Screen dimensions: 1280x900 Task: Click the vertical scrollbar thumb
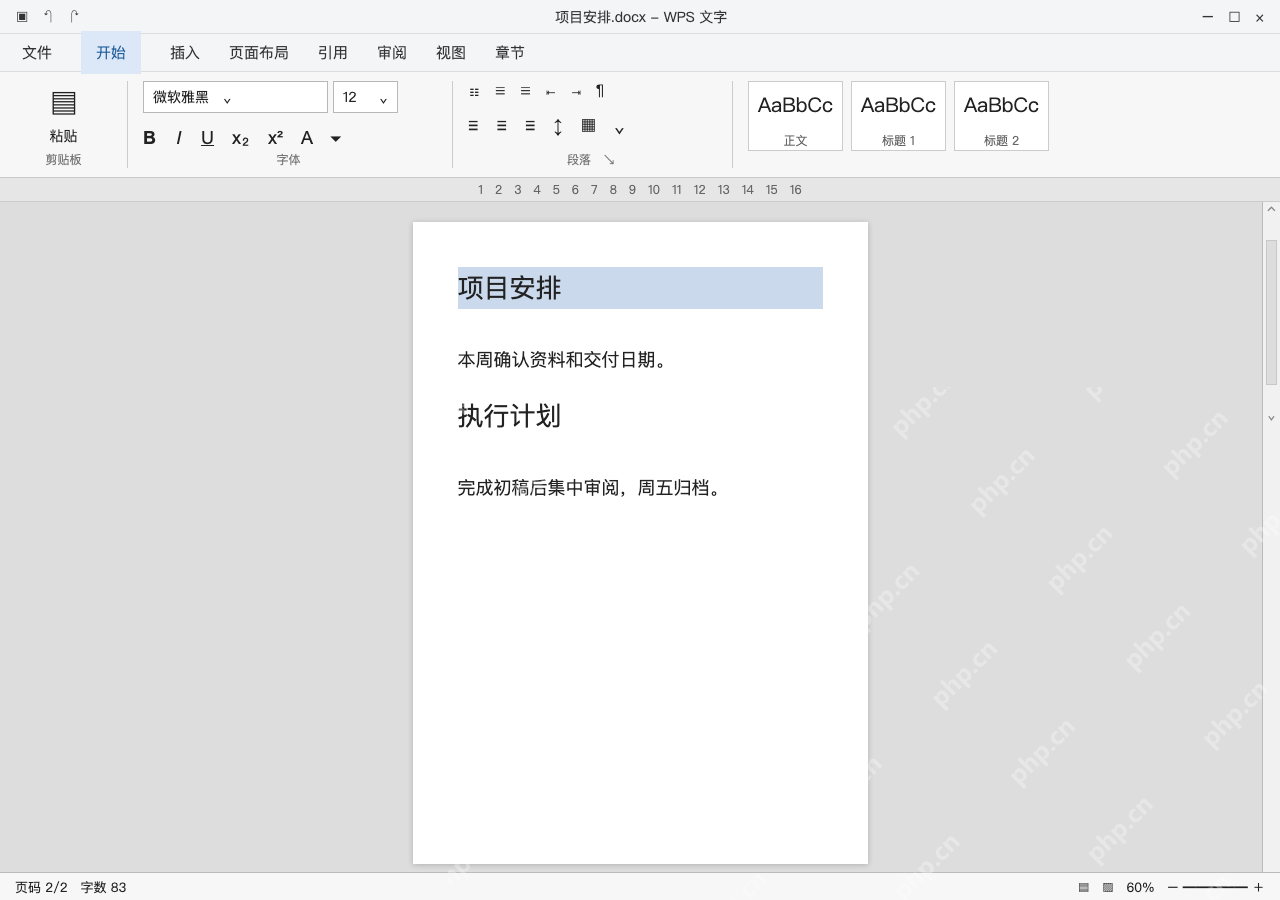coord(1271,312)
